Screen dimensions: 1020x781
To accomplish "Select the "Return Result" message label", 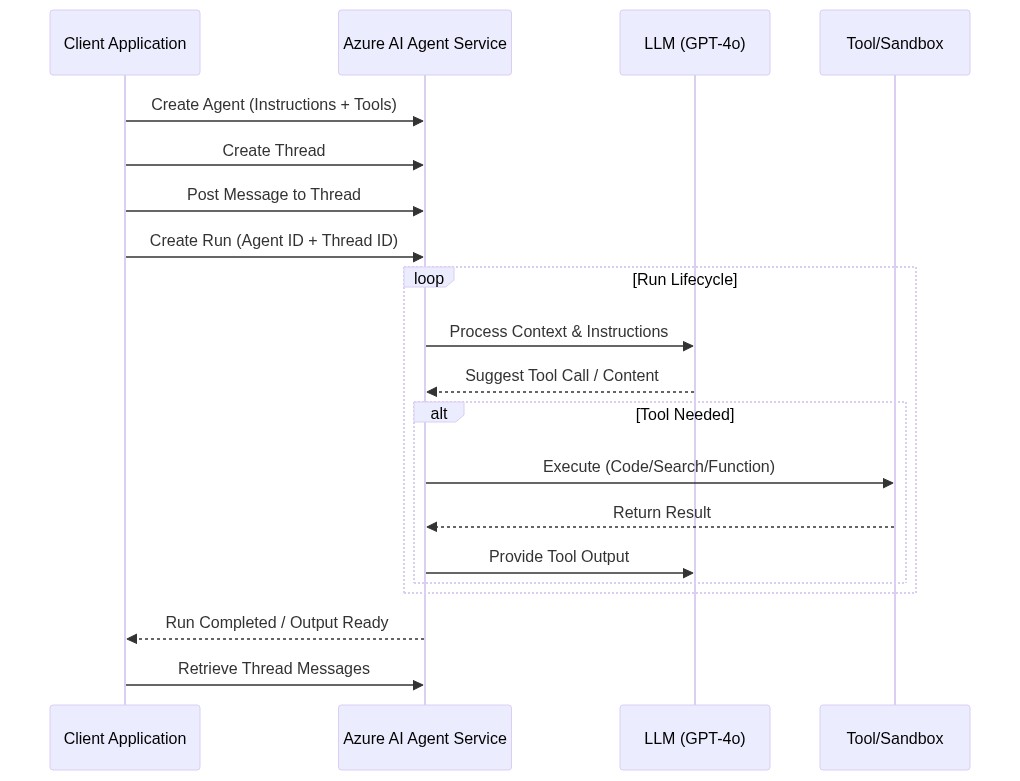I will pyautogui.click(x=662, y=513).
